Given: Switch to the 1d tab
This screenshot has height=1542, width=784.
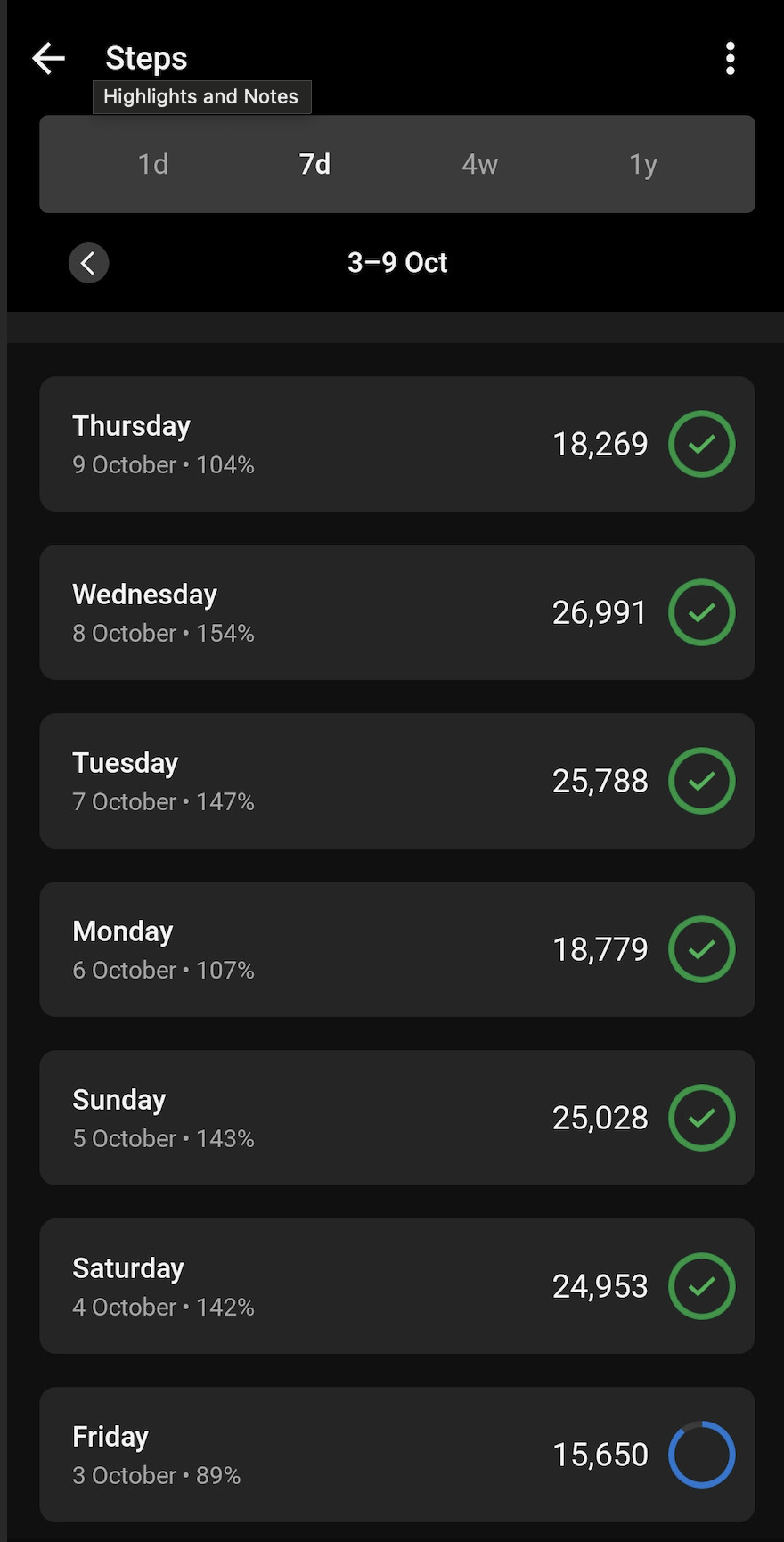Looking at the screenshot, I should point(153,164).
